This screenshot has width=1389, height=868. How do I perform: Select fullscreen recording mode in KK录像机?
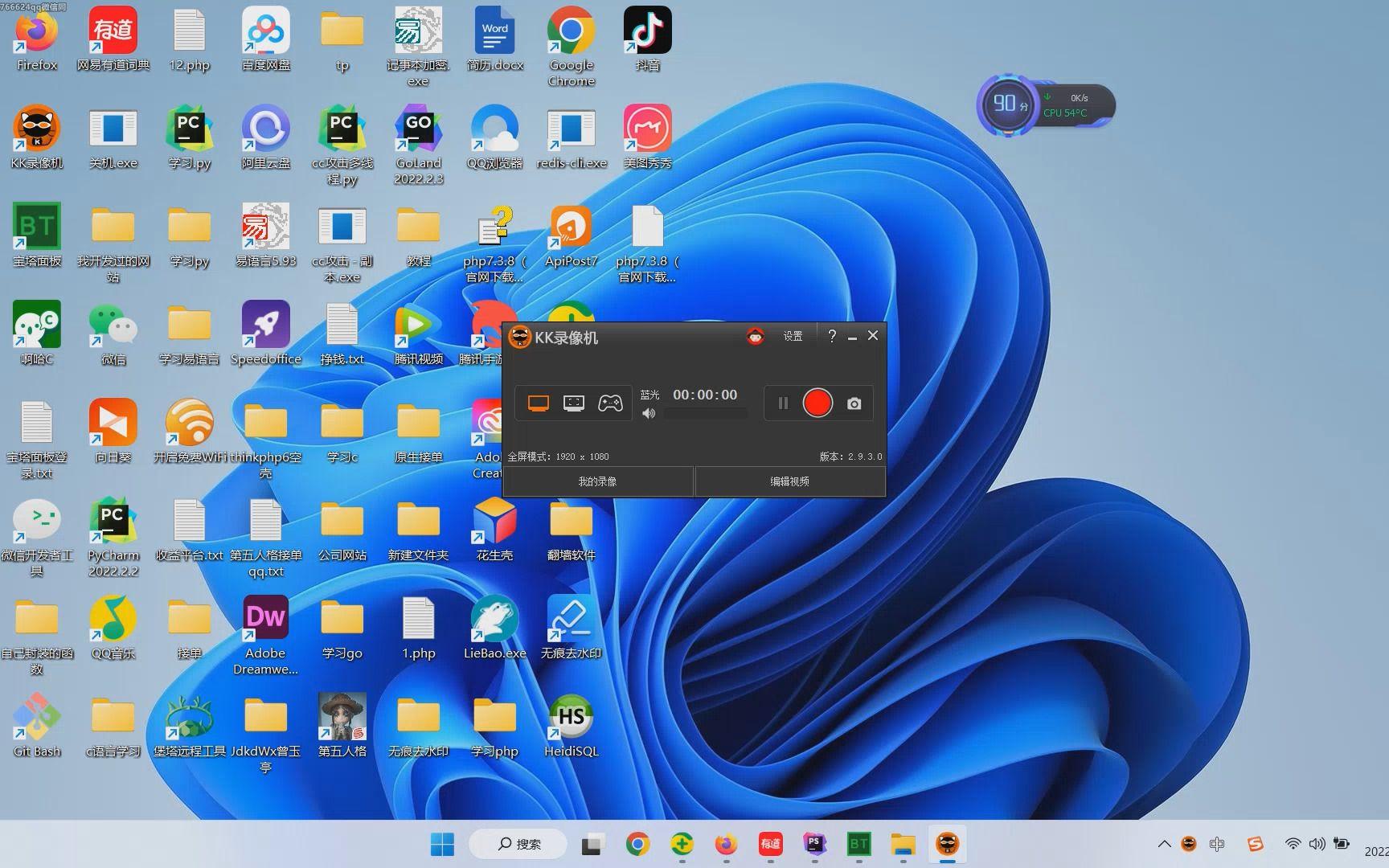(x=539, y=403)
